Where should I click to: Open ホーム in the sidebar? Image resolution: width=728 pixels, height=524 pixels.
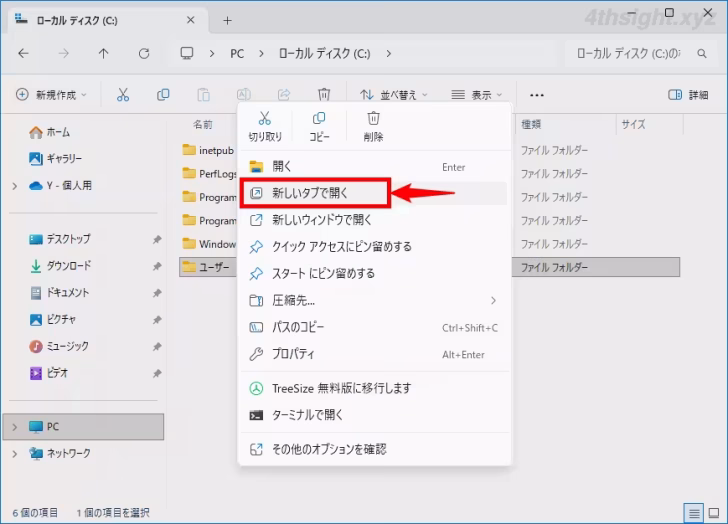pos(49,133)
